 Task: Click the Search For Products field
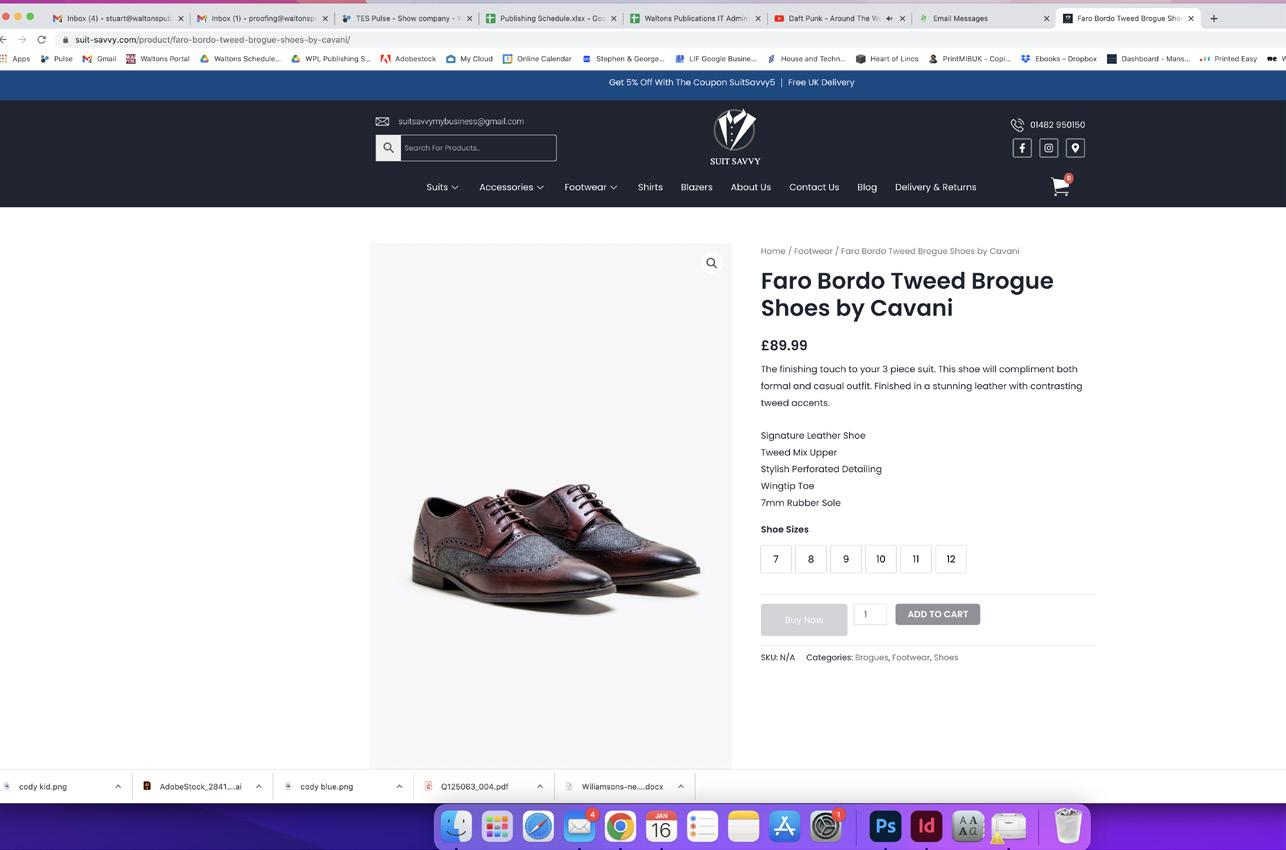pos(478,148)
